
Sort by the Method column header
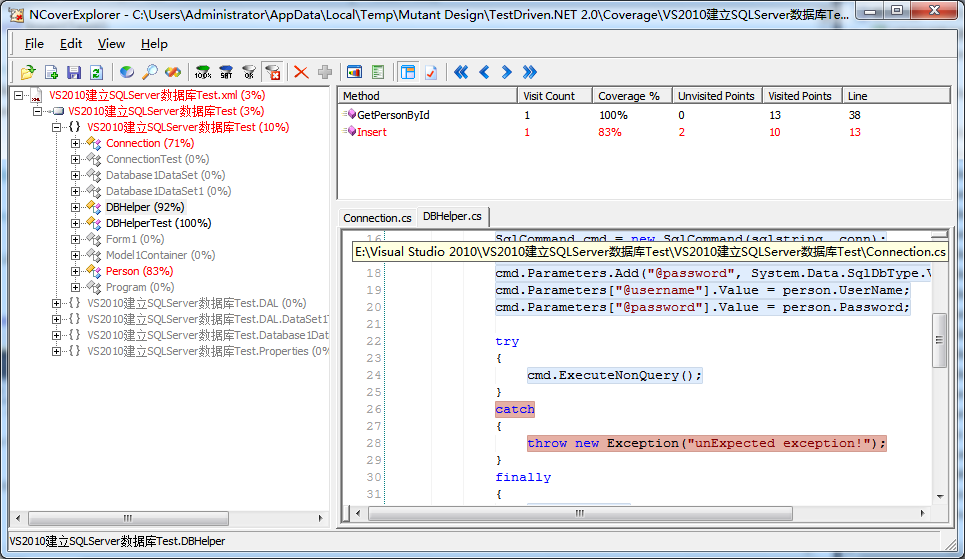click(x=427, y=96)
